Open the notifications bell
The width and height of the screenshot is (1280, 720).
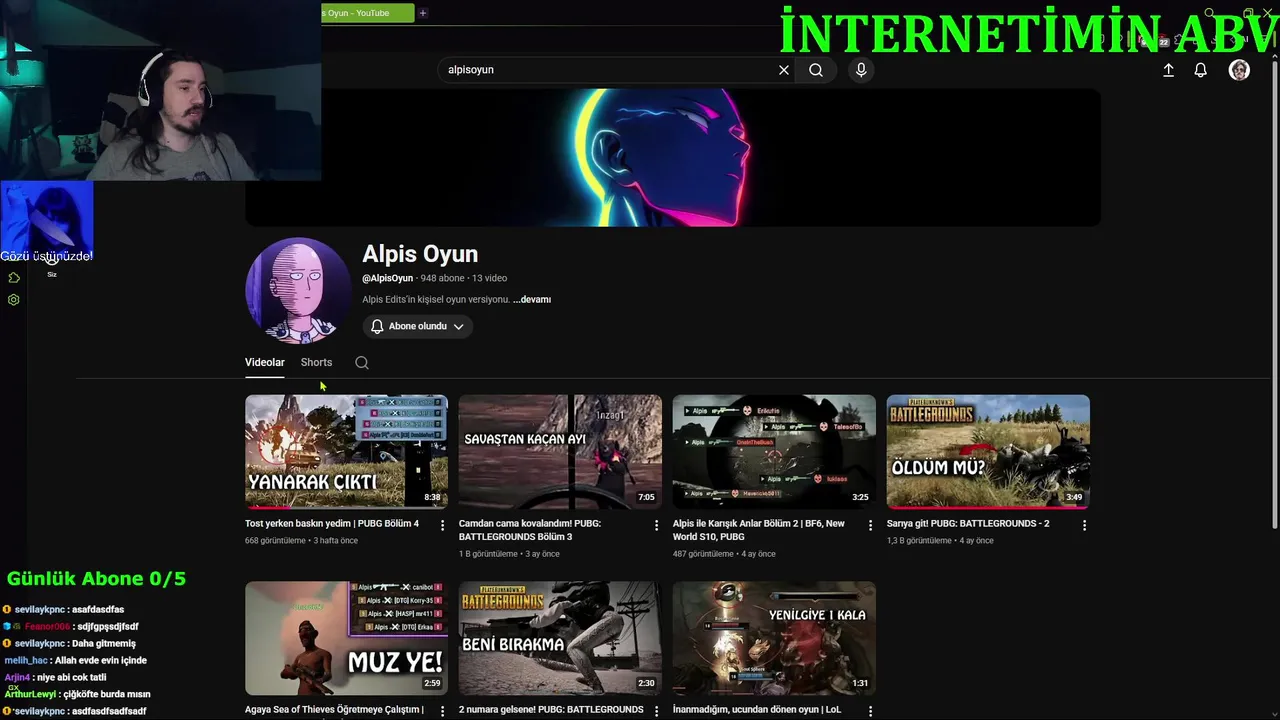point(1200,70)
